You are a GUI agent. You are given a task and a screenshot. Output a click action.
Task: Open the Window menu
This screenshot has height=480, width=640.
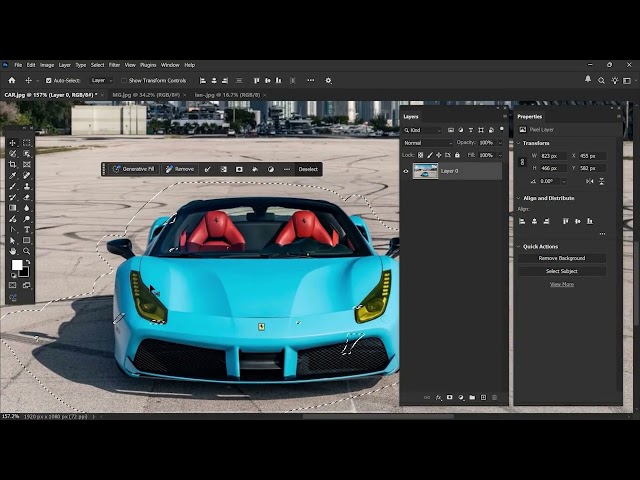pos(170,65)
